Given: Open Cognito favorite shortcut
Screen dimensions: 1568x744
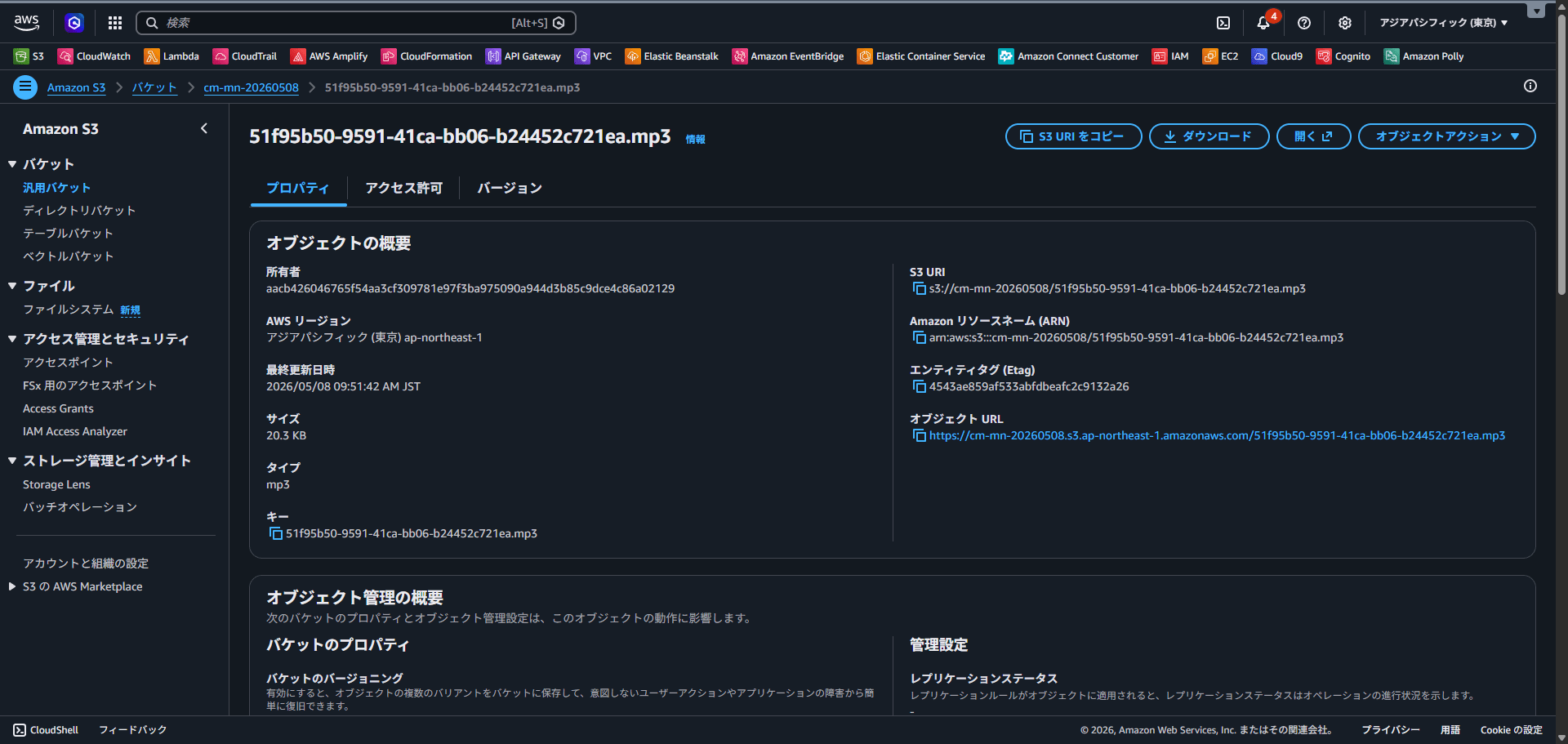Looking at the screenshot, I should point(1343,56).
